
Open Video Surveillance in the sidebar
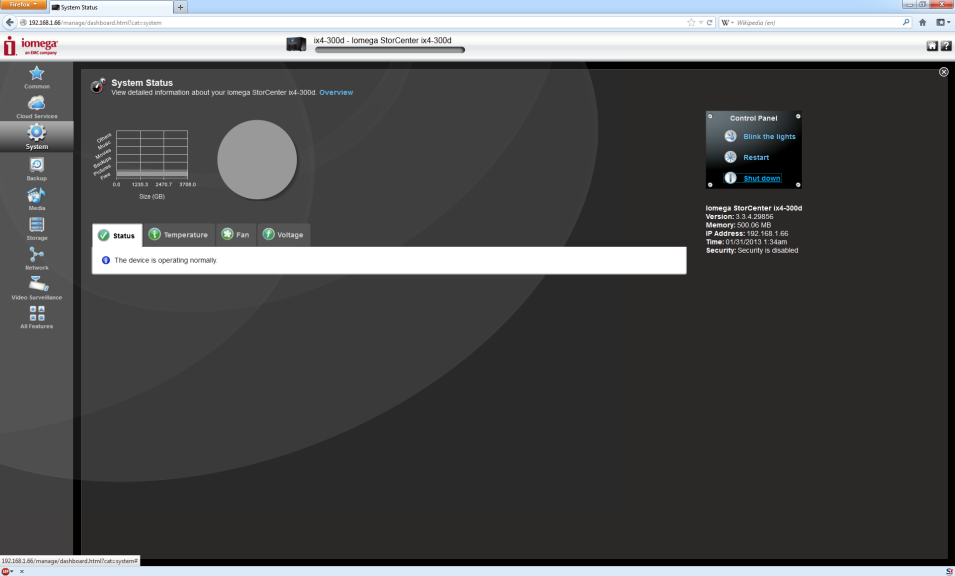37,288
